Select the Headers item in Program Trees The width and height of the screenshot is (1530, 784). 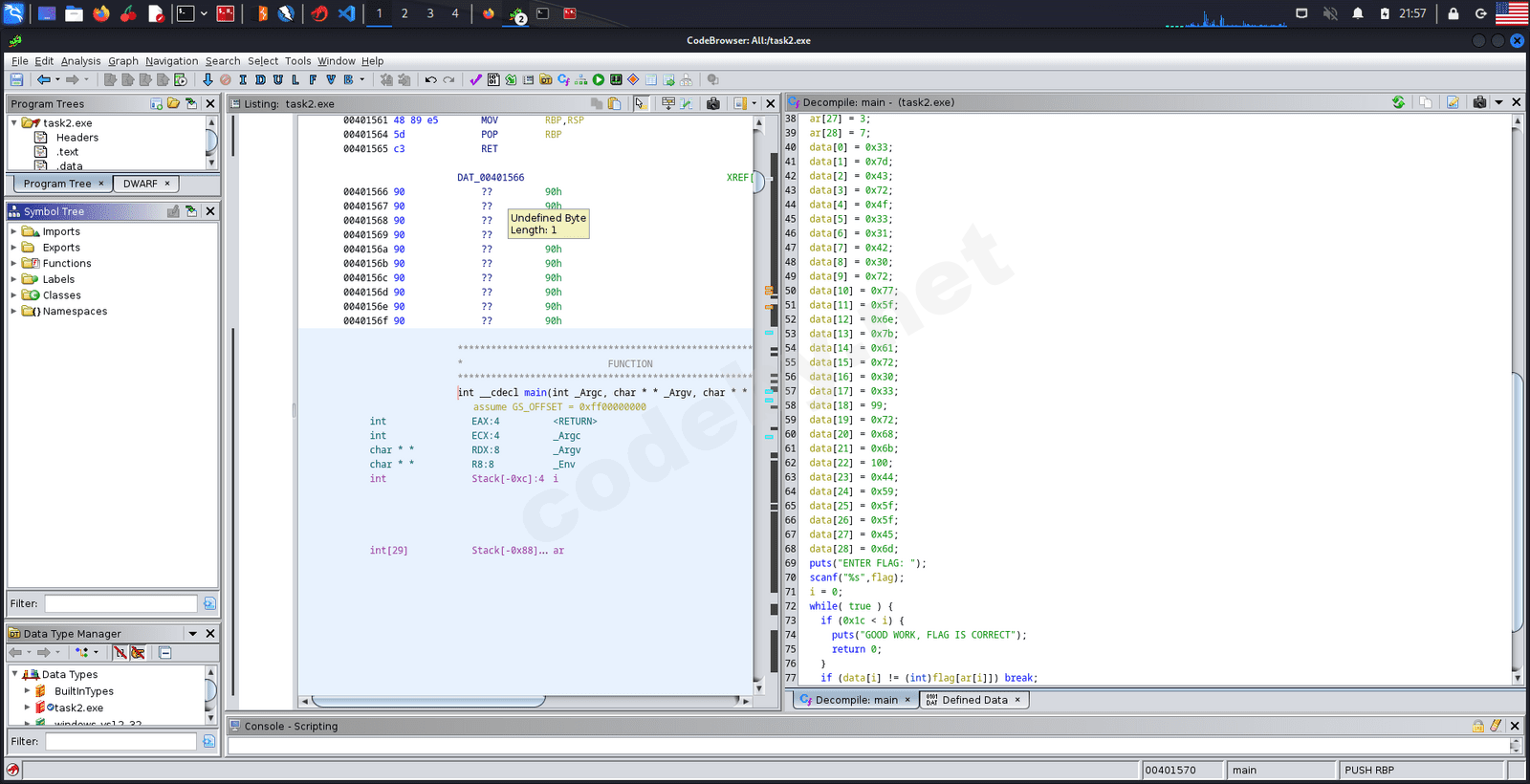click(x=76, y=138)
